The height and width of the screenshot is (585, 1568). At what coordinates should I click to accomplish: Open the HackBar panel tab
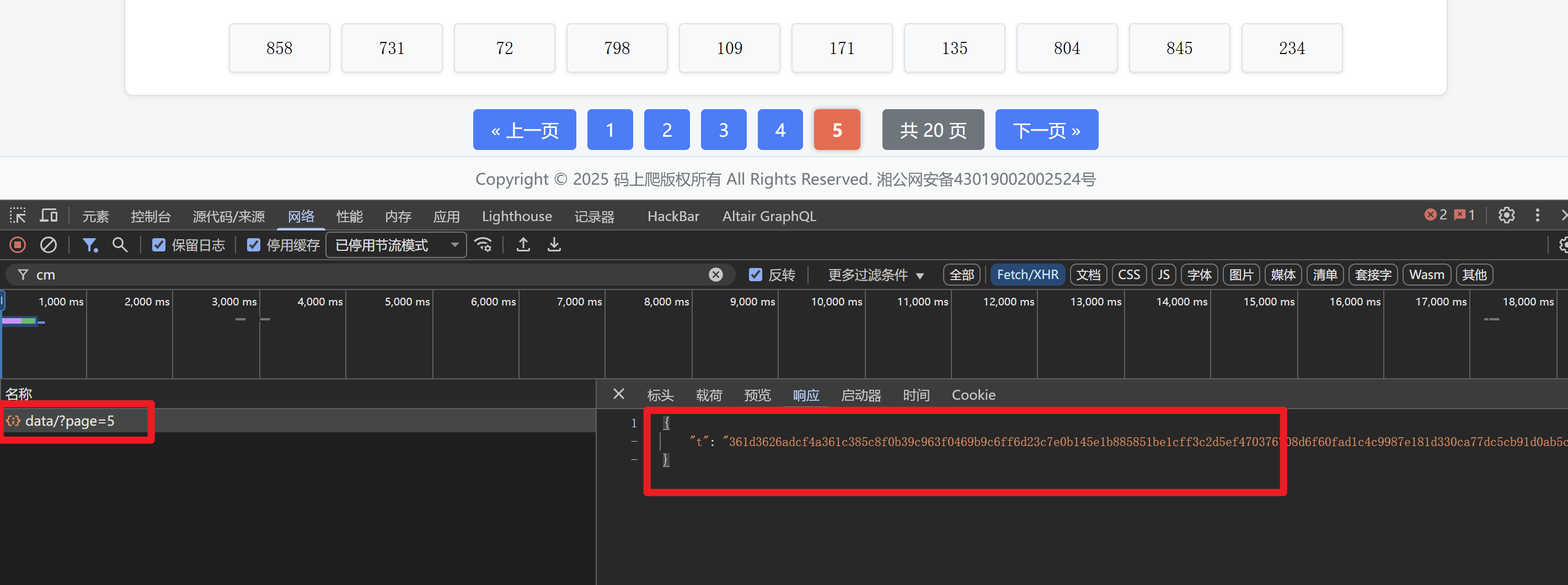(x=673, y=216)
